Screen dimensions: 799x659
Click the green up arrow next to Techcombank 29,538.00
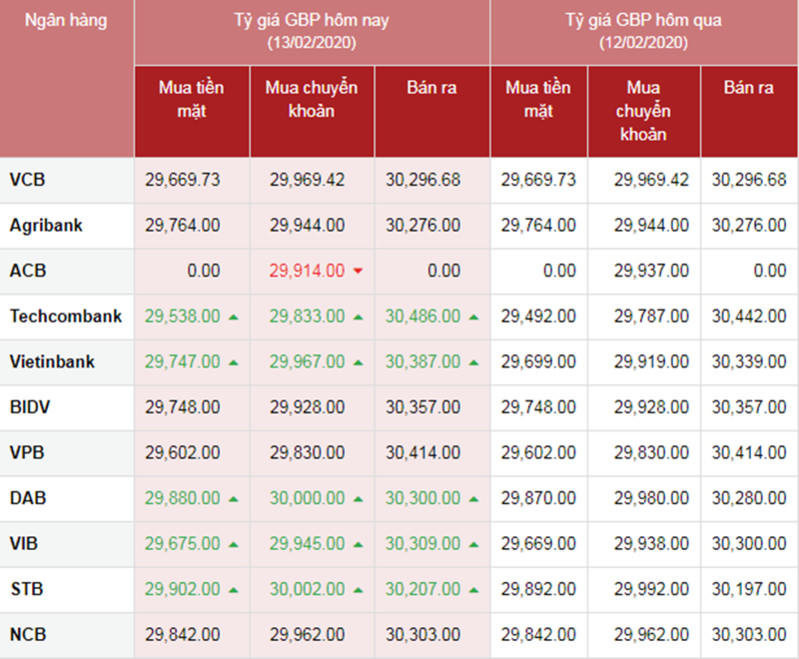(x=233, y=317)
